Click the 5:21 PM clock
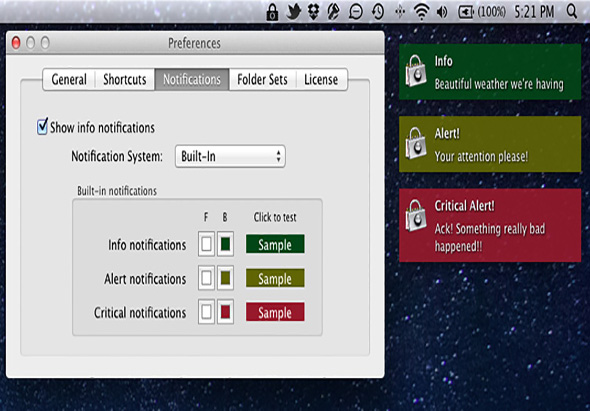Screen dimensions: 590x411 534,12
